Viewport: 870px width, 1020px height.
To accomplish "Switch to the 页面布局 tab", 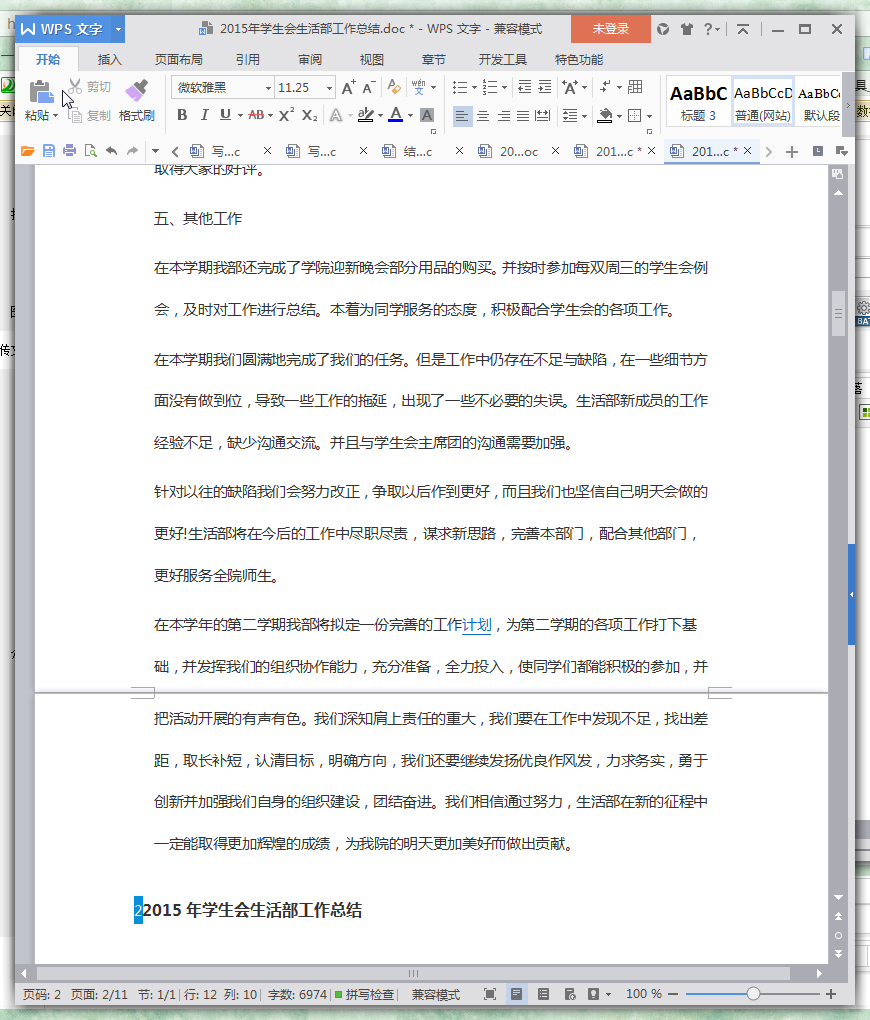I will (x=178, y=59).
